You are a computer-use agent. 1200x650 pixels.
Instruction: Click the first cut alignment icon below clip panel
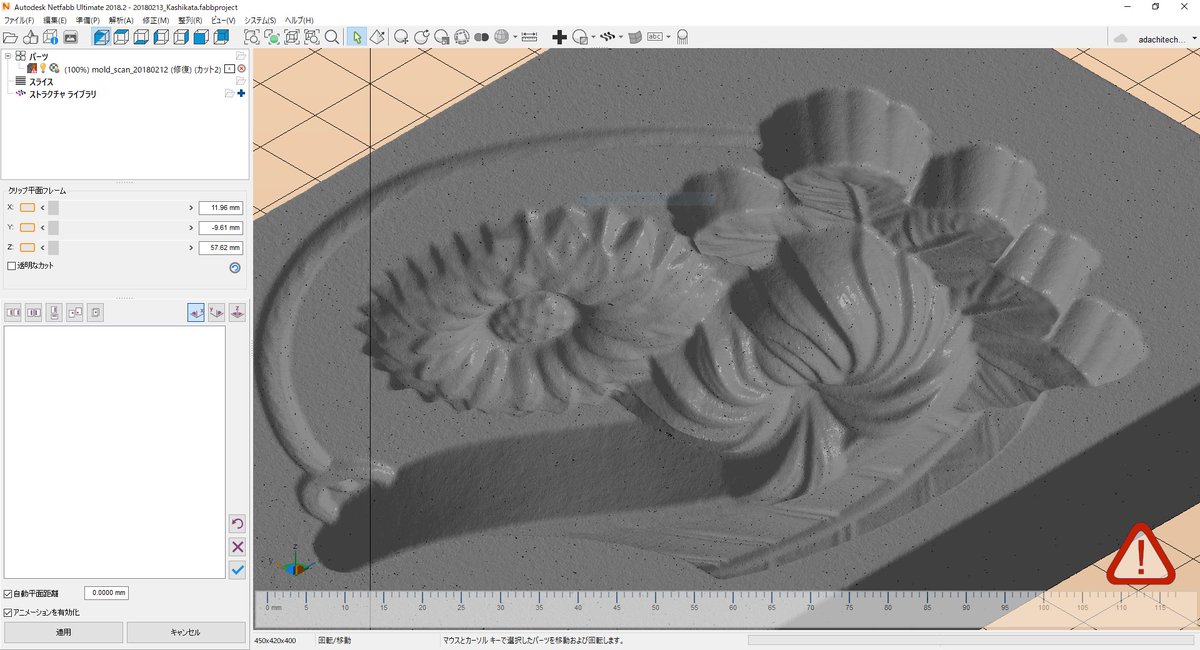click(x=13, y=313)
